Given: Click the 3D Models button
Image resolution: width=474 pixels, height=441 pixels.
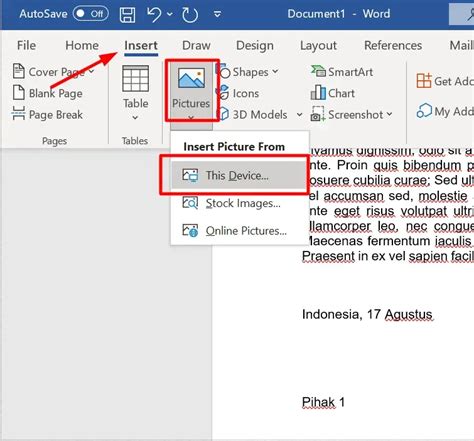Looking at the screenshot, I should [252, 114].
